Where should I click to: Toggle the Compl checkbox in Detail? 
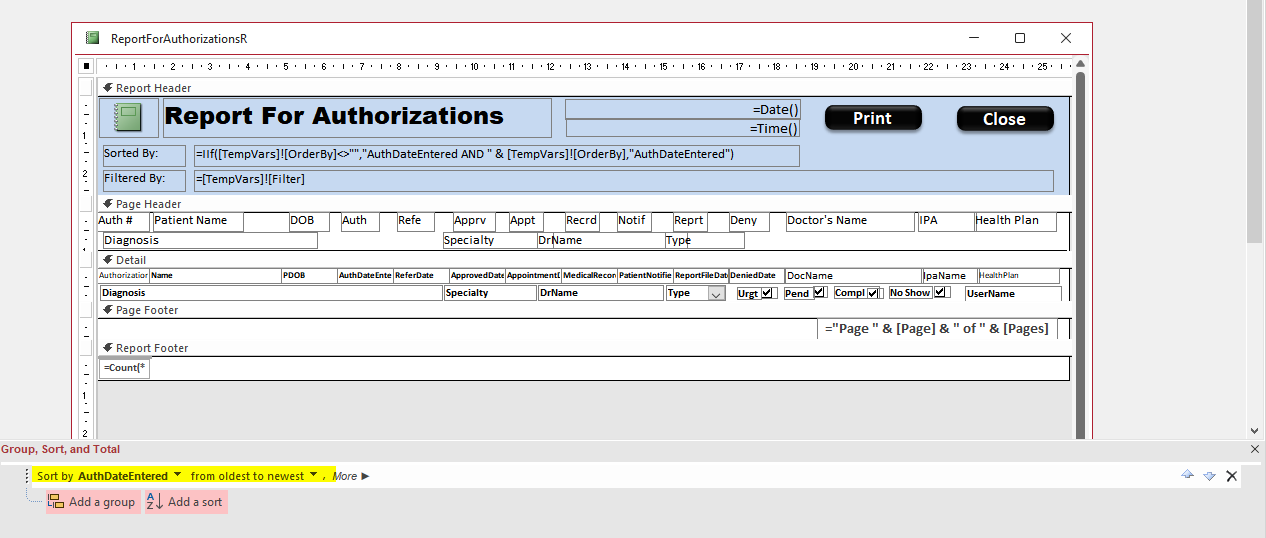click(x=873, y=293)
